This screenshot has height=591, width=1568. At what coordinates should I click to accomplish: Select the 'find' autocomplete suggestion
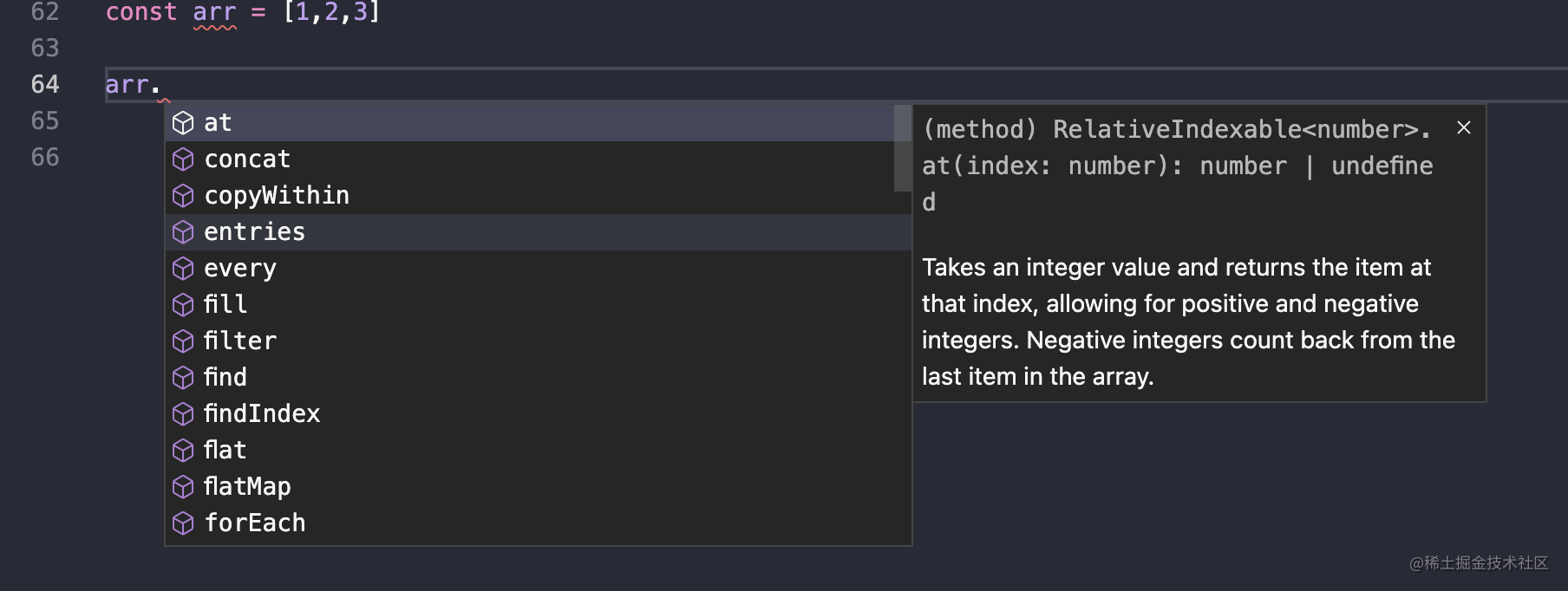(x=225, y=378)
